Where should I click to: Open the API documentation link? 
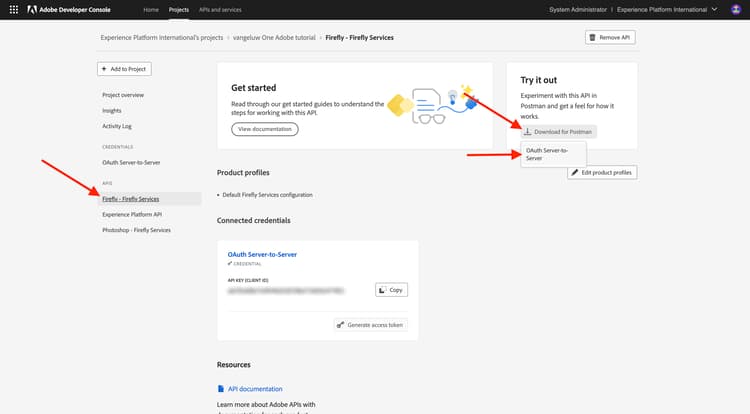click(x=255, y=389)
